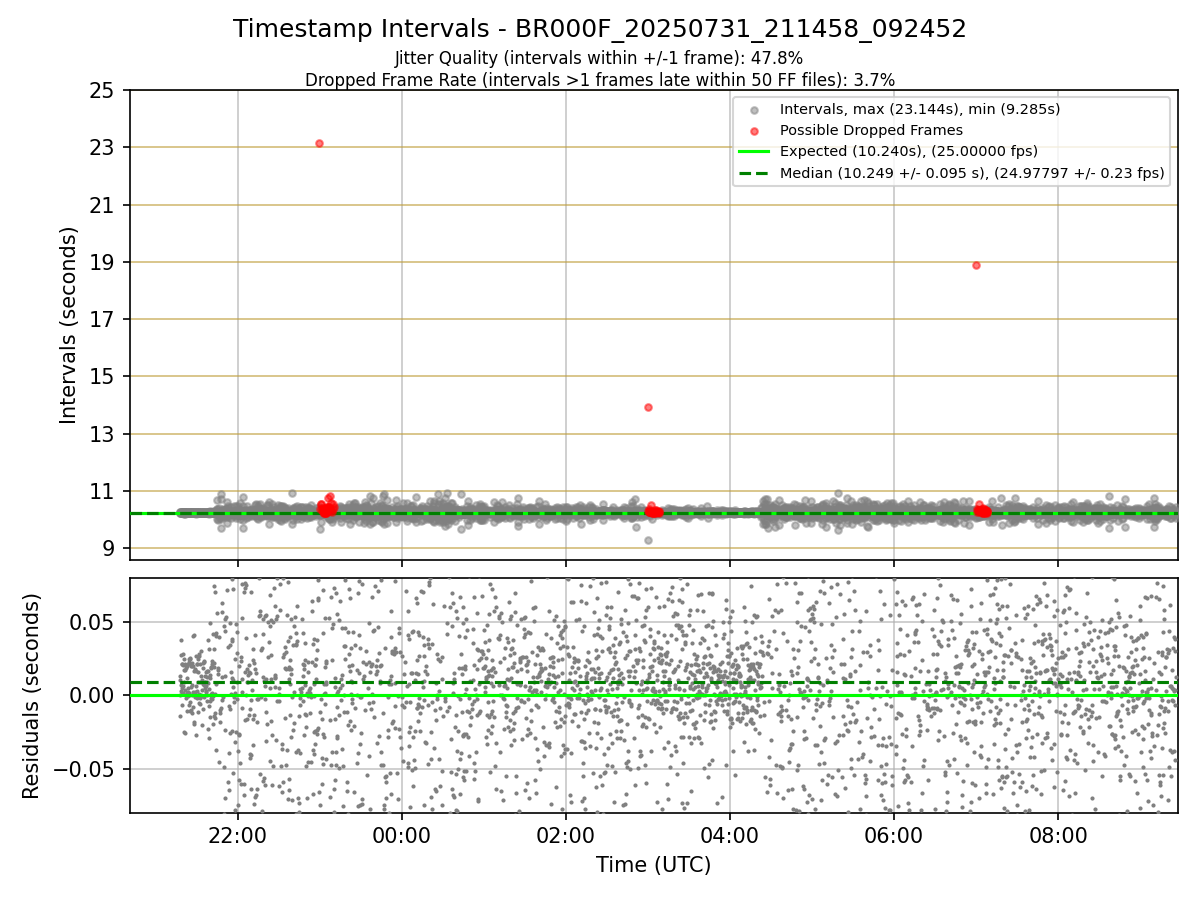Screen dimensions: 1200x900
Task: Click the 23 y-axis tick label
Action: (x=103, y=148)
